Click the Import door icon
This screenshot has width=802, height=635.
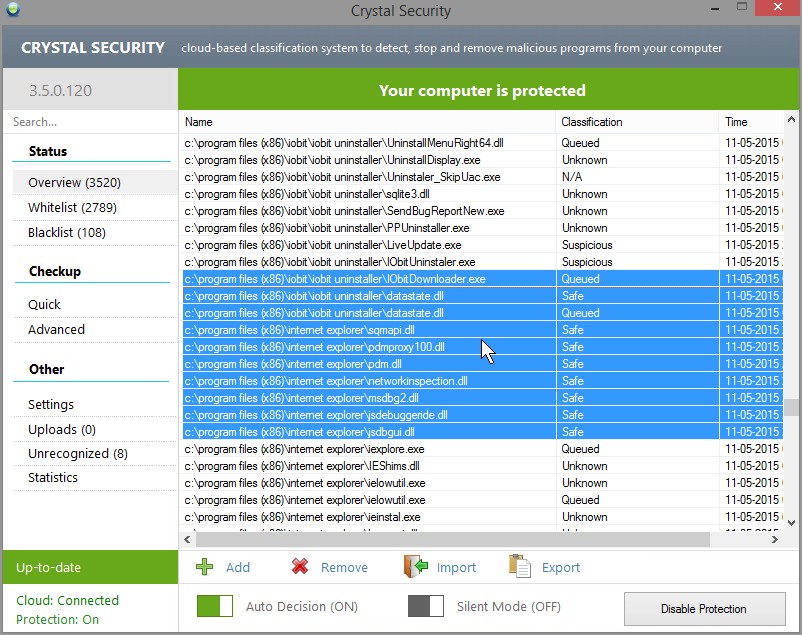pos(415,567)
